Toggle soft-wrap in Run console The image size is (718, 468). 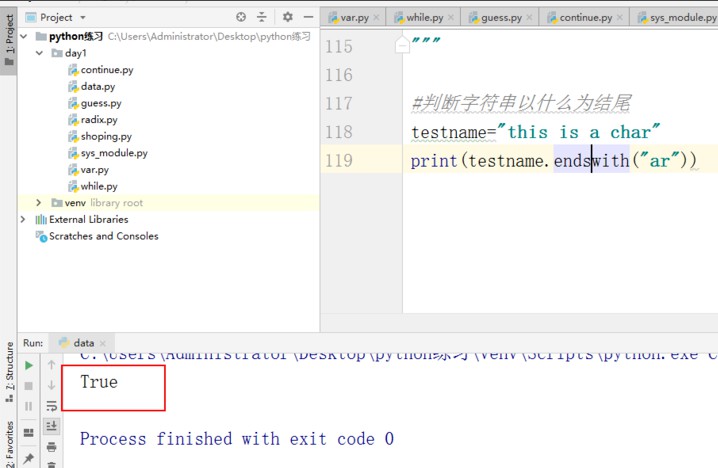pos(51,406)
